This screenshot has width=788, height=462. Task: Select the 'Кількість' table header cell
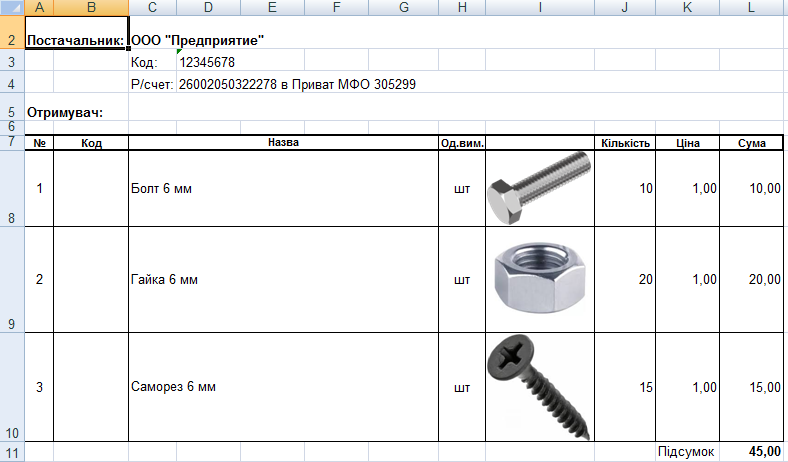[x=625, y=143]
